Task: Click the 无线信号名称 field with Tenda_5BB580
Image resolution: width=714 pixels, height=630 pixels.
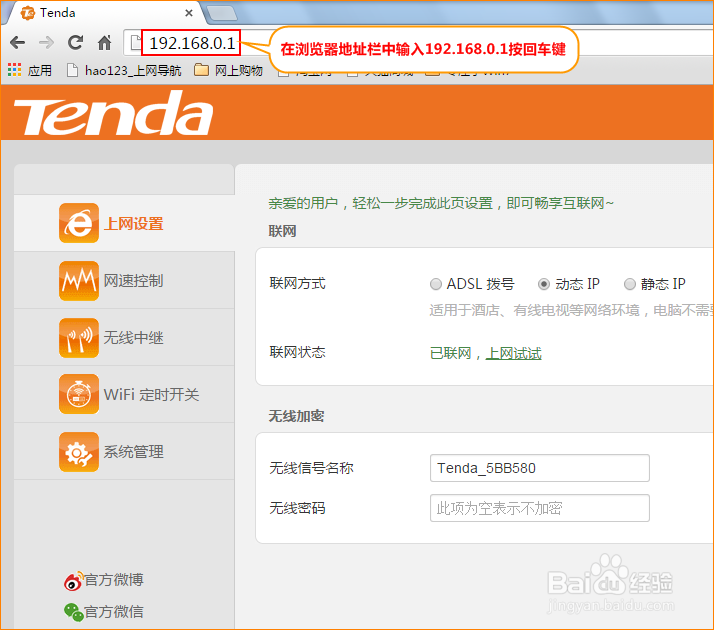Action: tap(540, 468)
